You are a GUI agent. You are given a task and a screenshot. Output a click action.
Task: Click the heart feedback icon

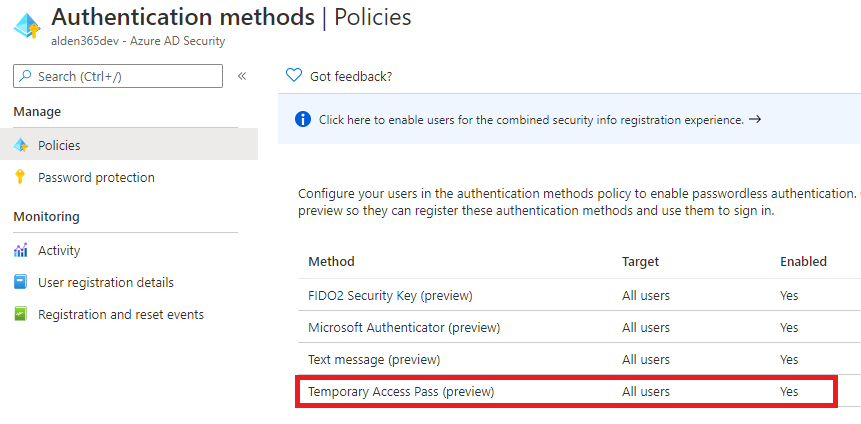pos(294,76)
